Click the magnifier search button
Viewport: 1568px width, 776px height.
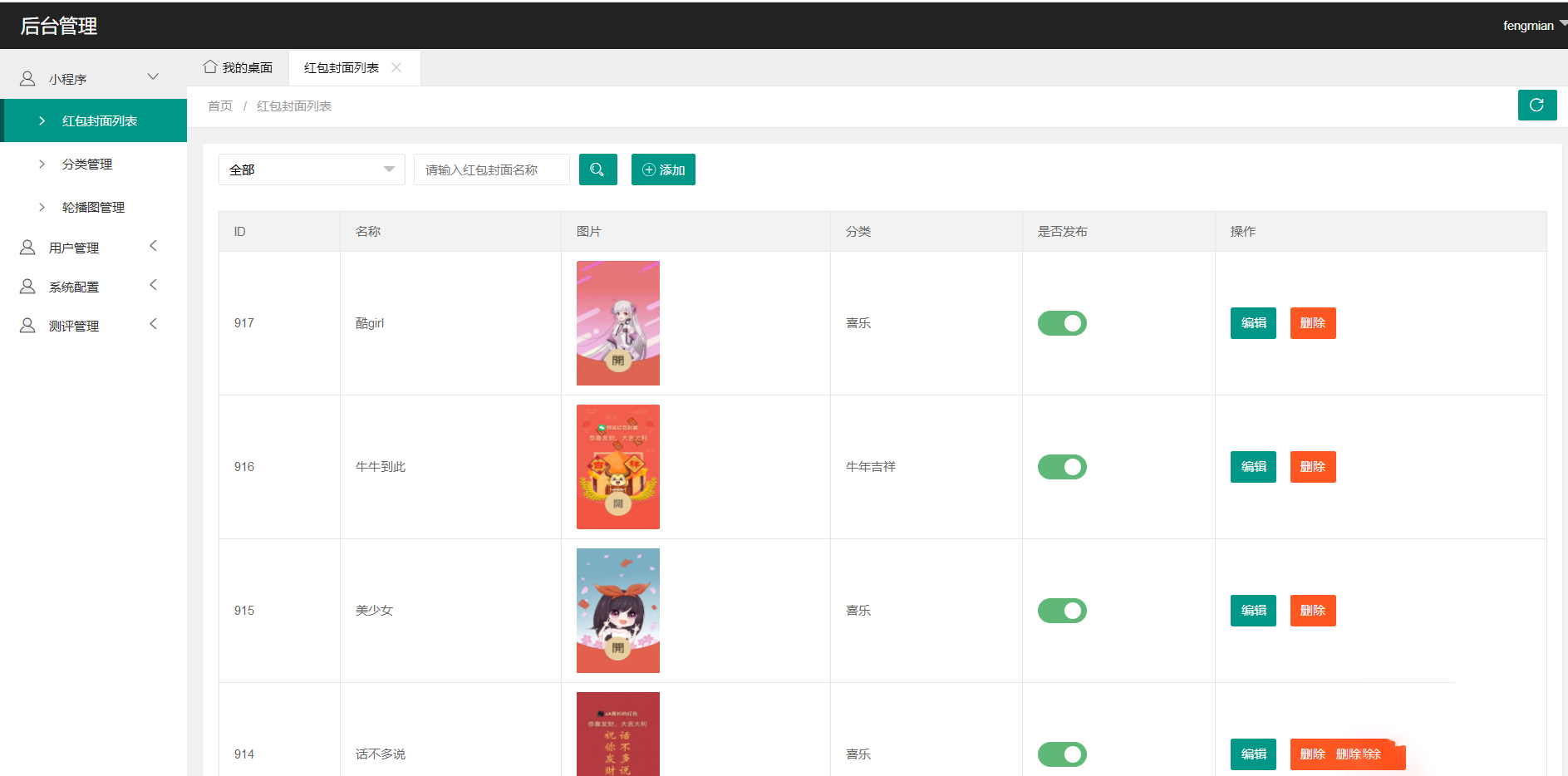click(x=597, y=169)
